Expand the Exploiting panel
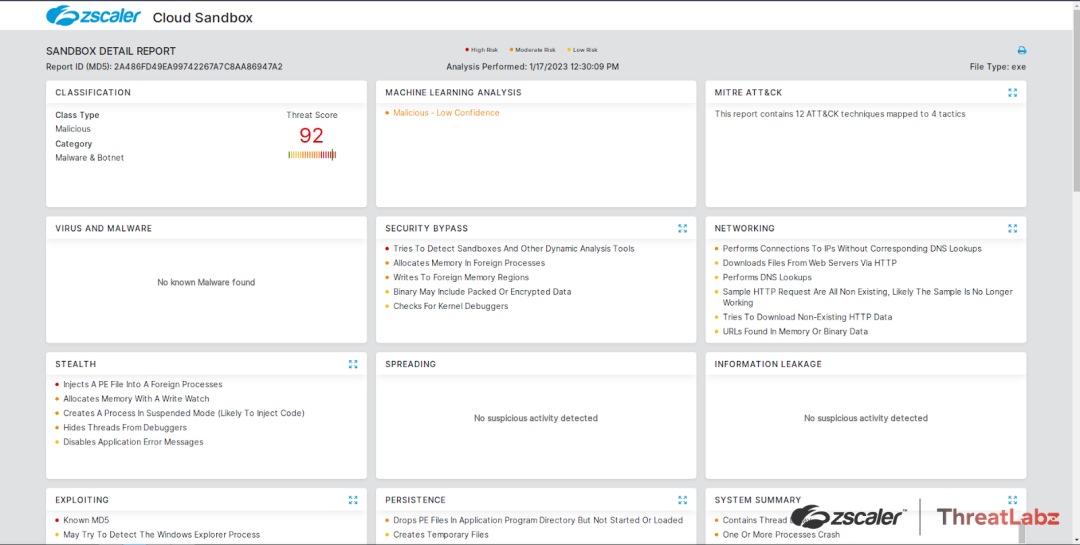This screenshot has width=1080, height=545. point(353,500)
